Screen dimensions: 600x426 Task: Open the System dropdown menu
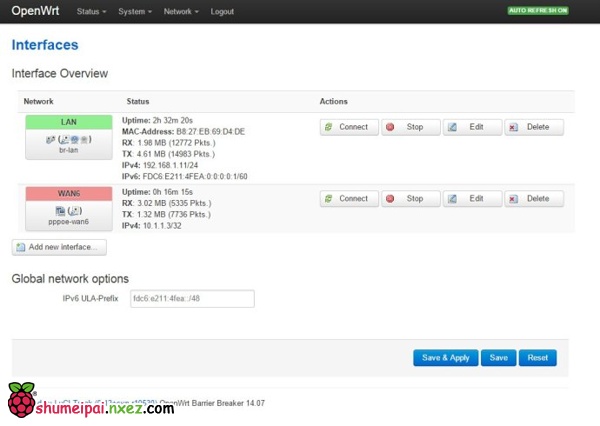point(135,11)
